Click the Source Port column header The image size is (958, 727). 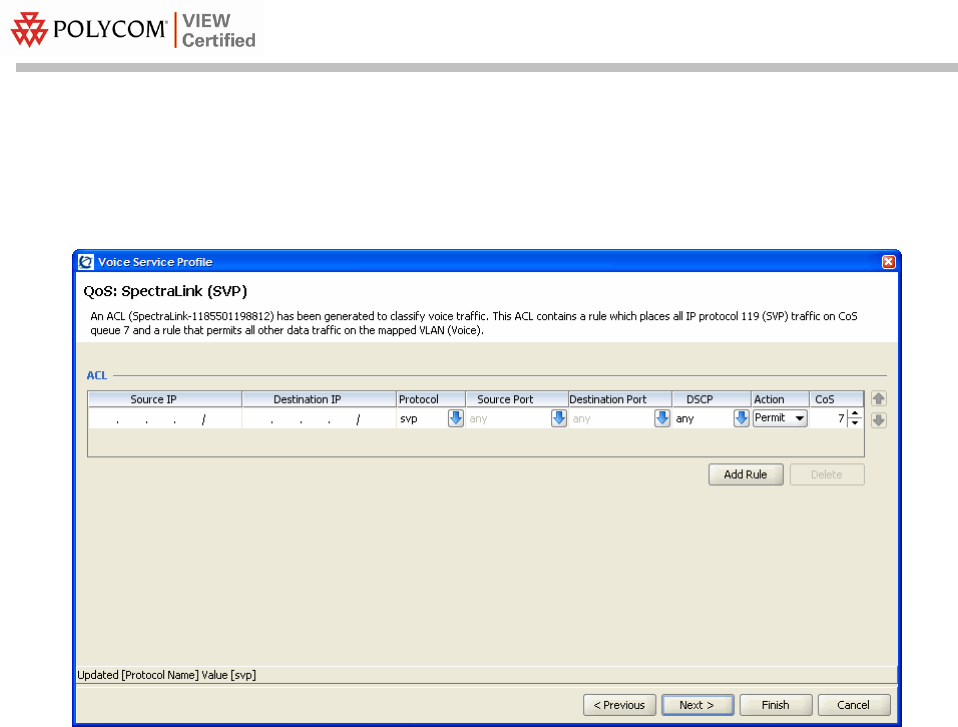[x=517, y=399]
